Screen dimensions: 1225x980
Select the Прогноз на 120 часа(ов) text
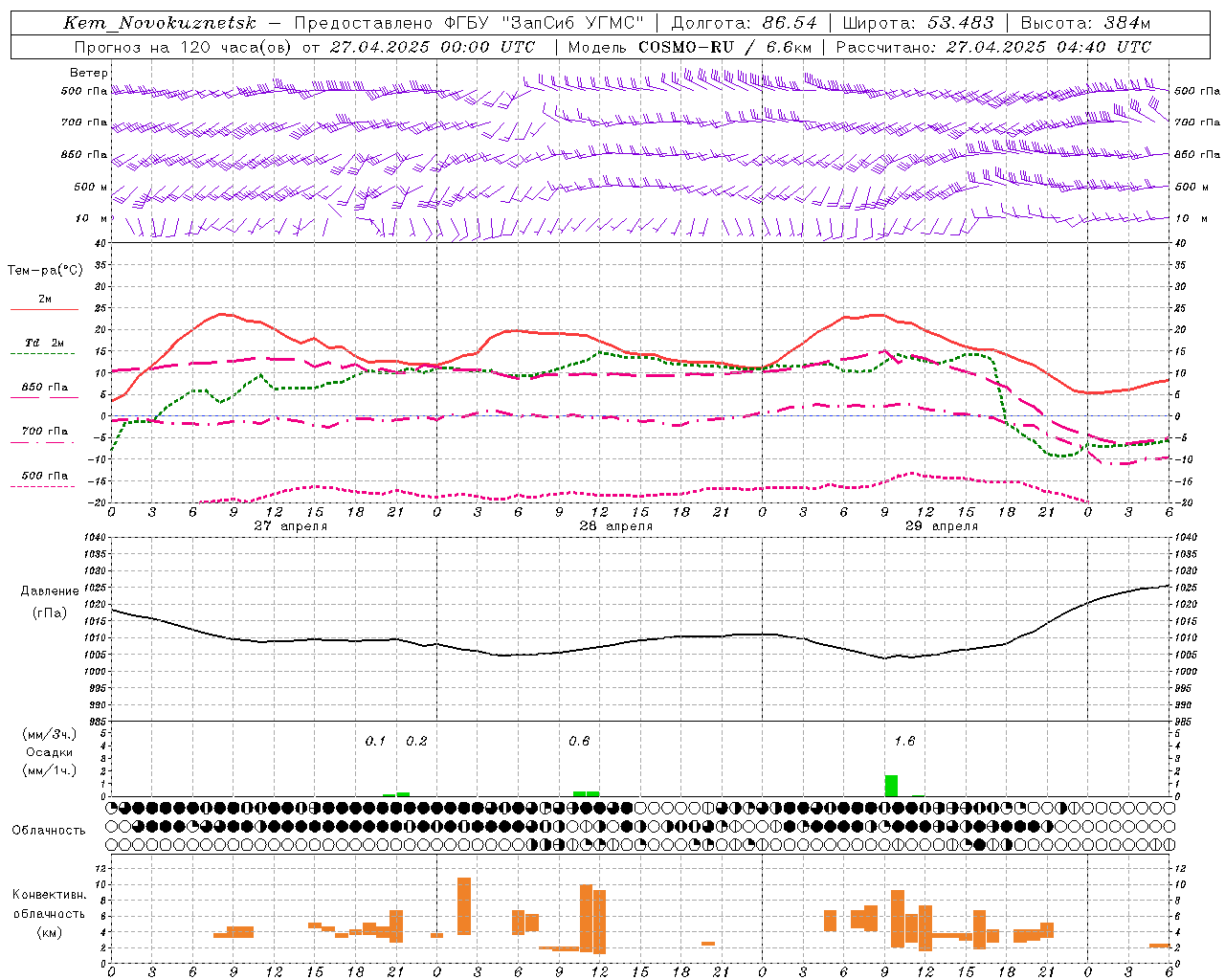point(183,47)
